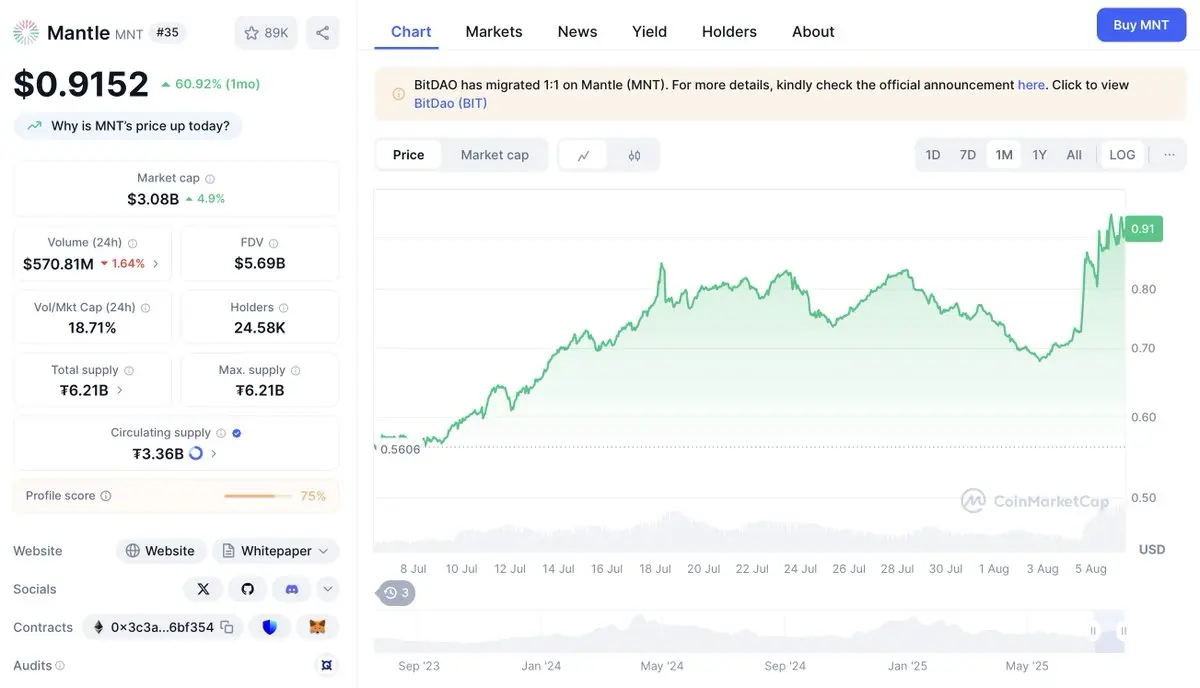1200x688 pixels.
Task: Set chart range to 1M
Action: pos(1004,155)
